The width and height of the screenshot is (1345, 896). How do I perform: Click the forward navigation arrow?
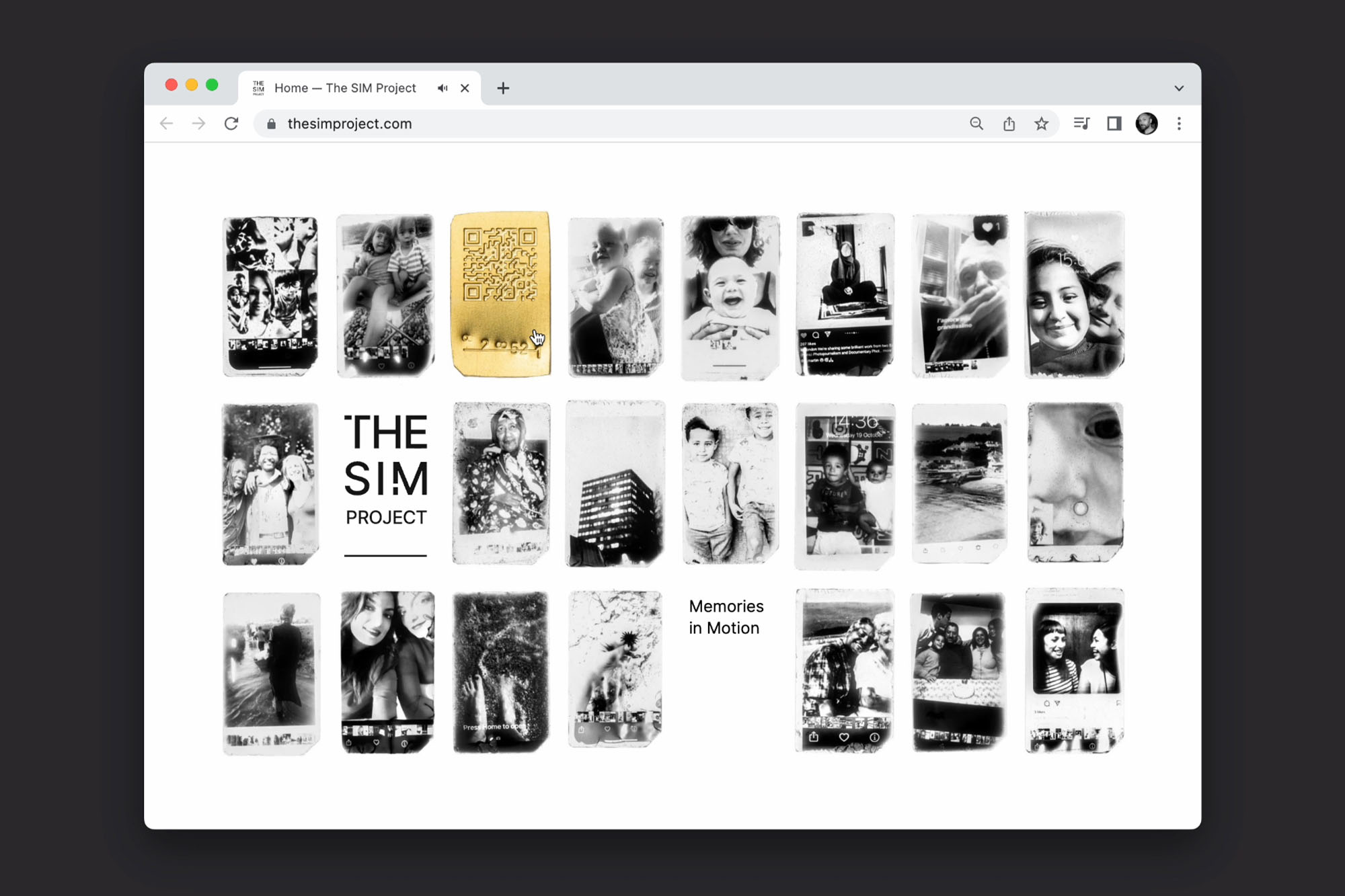(x=198, y=124)
